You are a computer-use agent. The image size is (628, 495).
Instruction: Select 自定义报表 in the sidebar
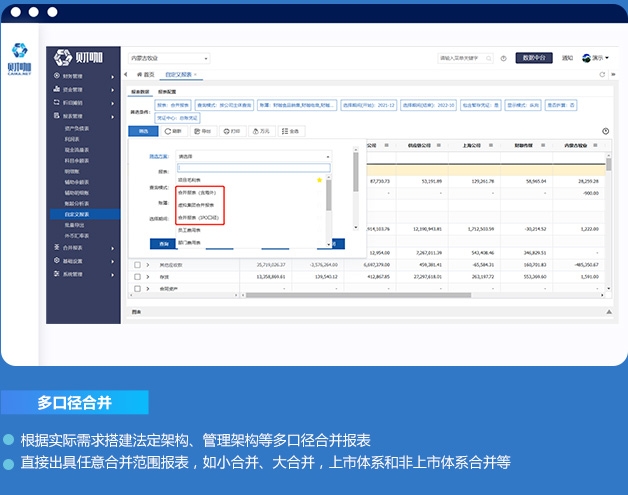(x=85, y=214)
